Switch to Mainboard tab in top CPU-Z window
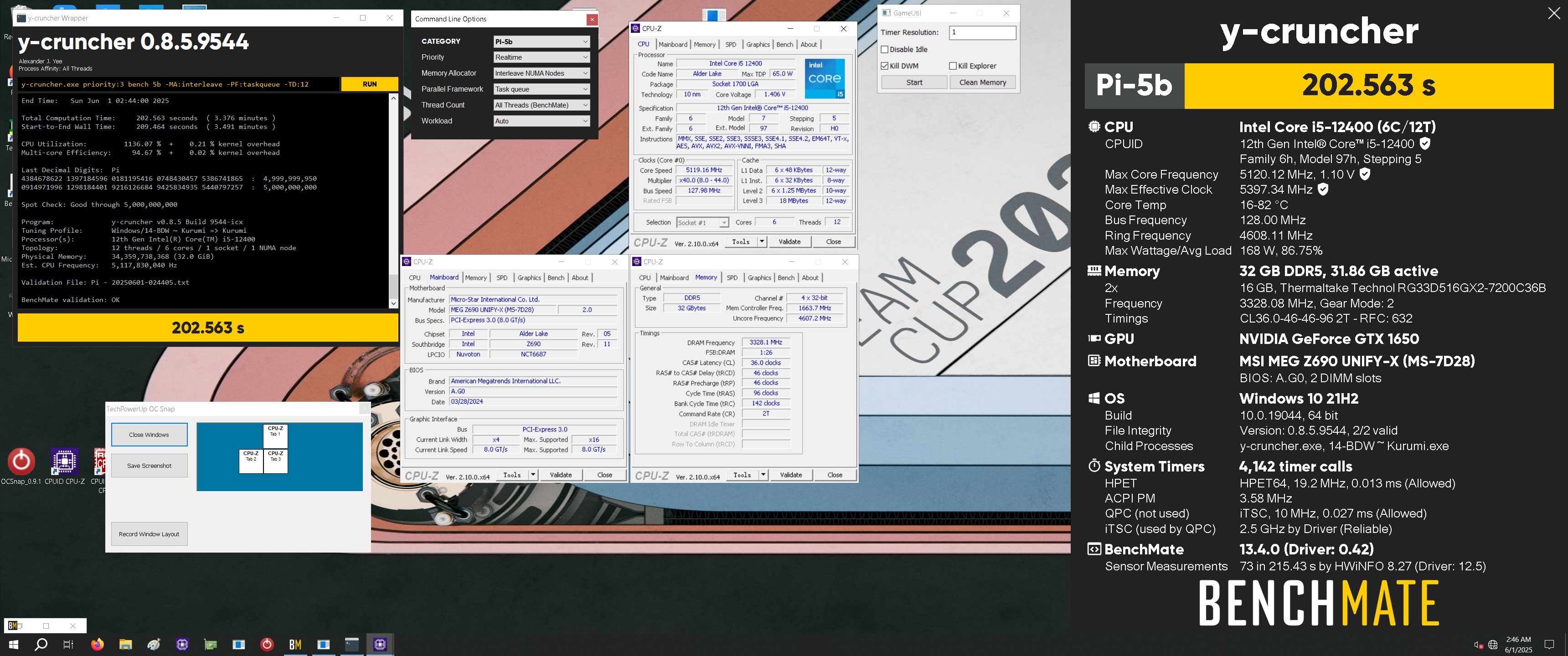Image resolution: width=1568 pixels, height=656 pixels. pos(673,45)
